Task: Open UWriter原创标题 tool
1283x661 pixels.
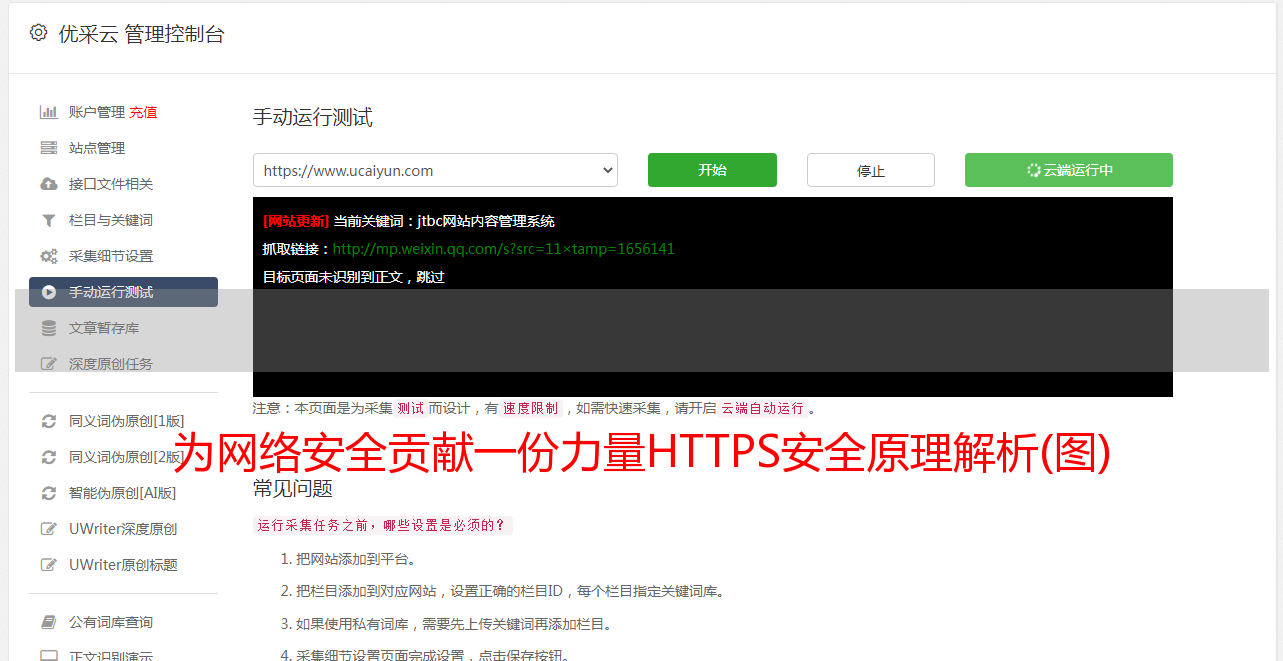Action: [123, 565]
